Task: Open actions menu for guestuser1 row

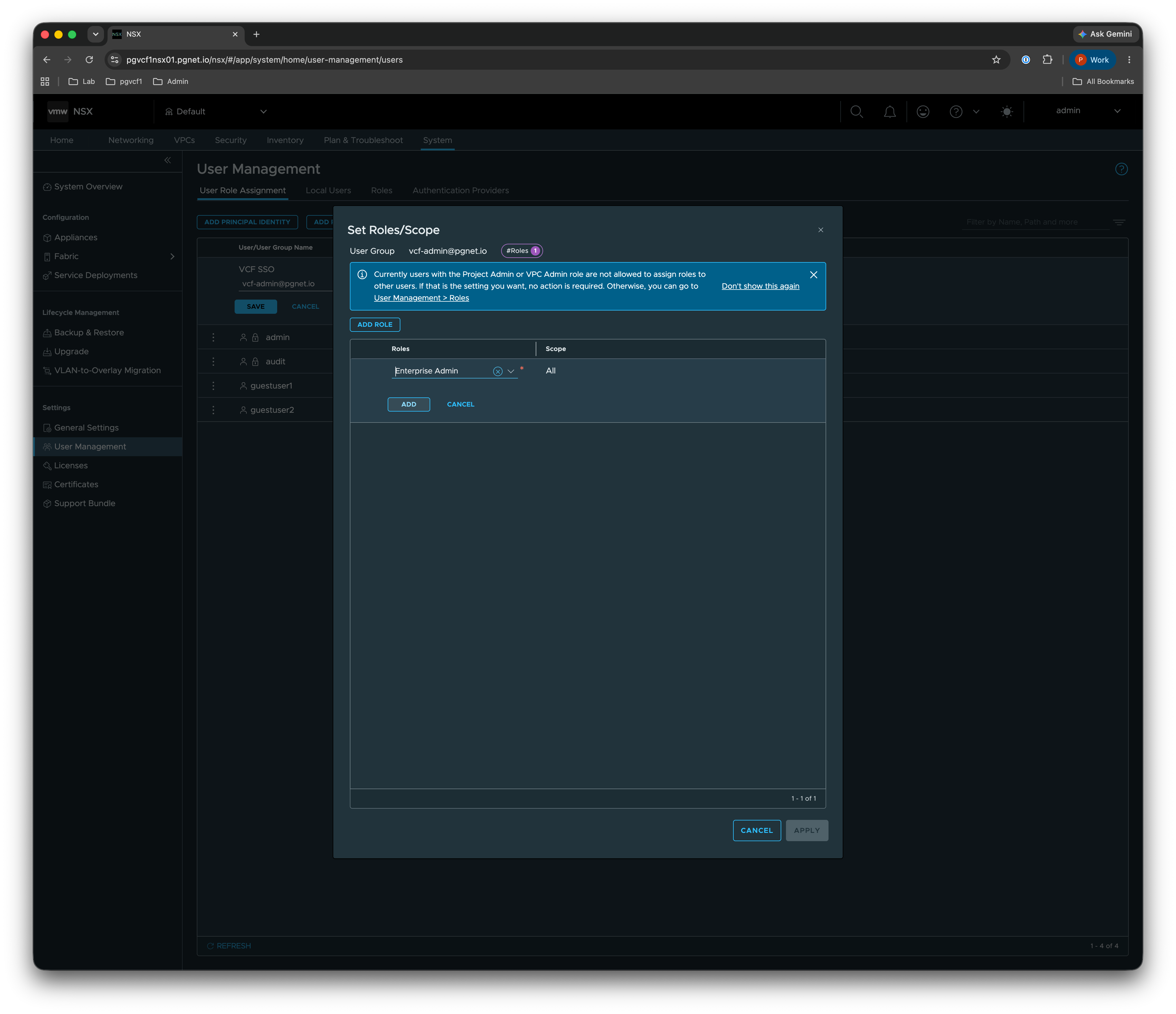Action: click(x=213, y=386)
